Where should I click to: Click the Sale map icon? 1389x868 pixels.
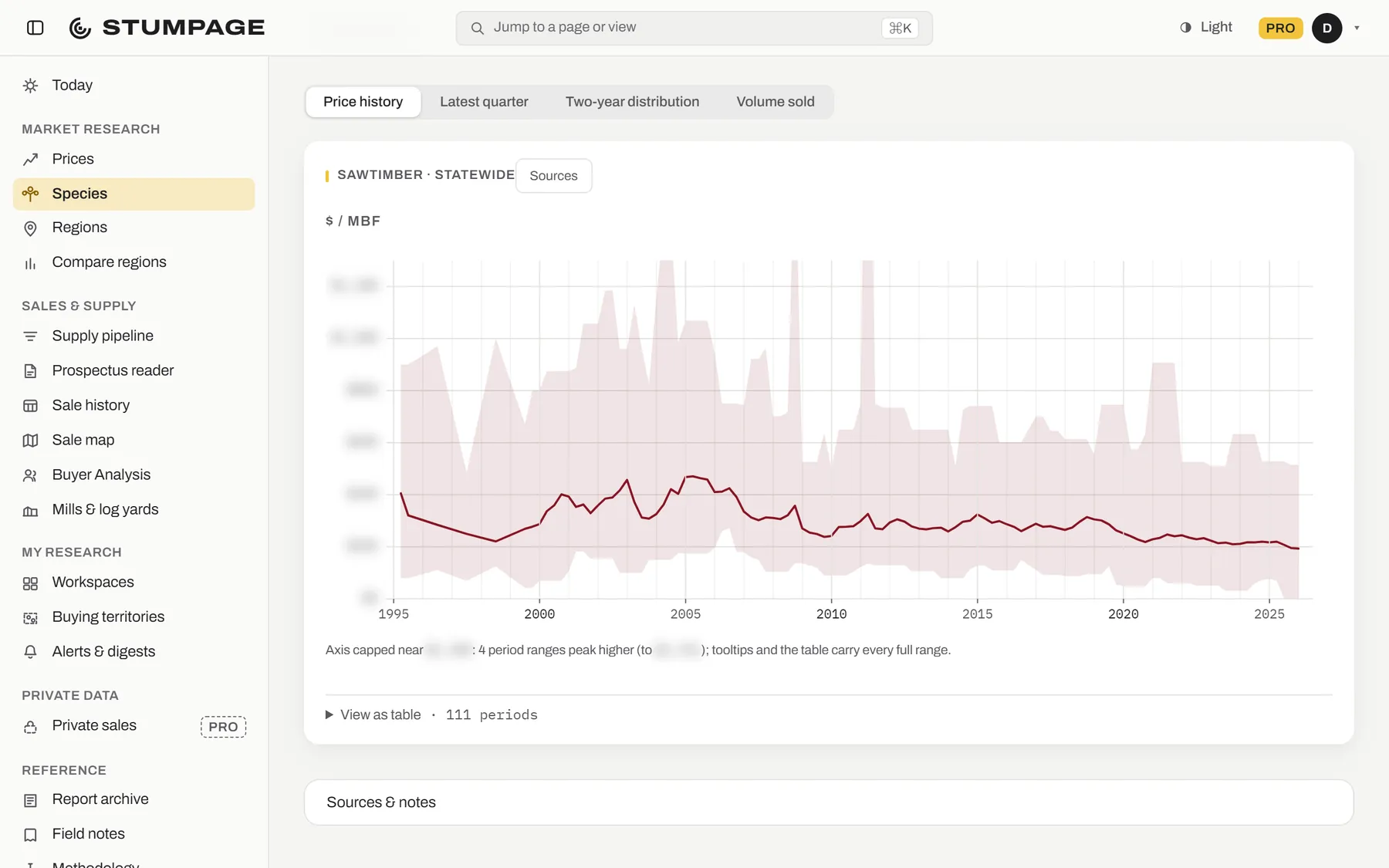30,441
